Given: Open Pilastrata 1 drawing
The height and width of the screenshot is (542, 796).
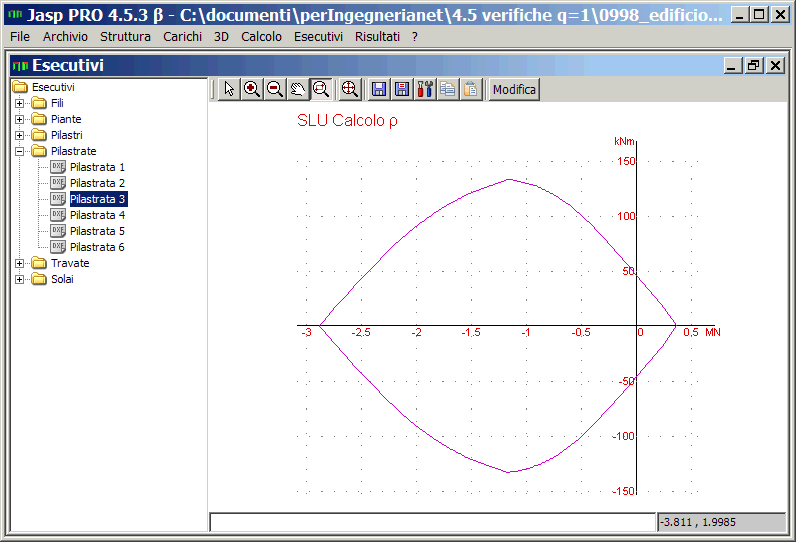Looking at the screenshot, I should click(x=97, y=167).
